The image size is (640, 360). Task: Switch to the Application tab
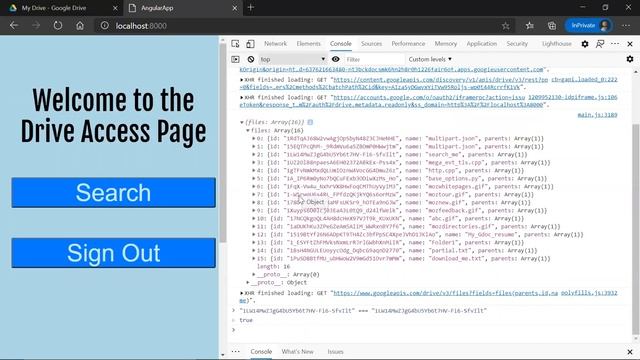point(482,44)
